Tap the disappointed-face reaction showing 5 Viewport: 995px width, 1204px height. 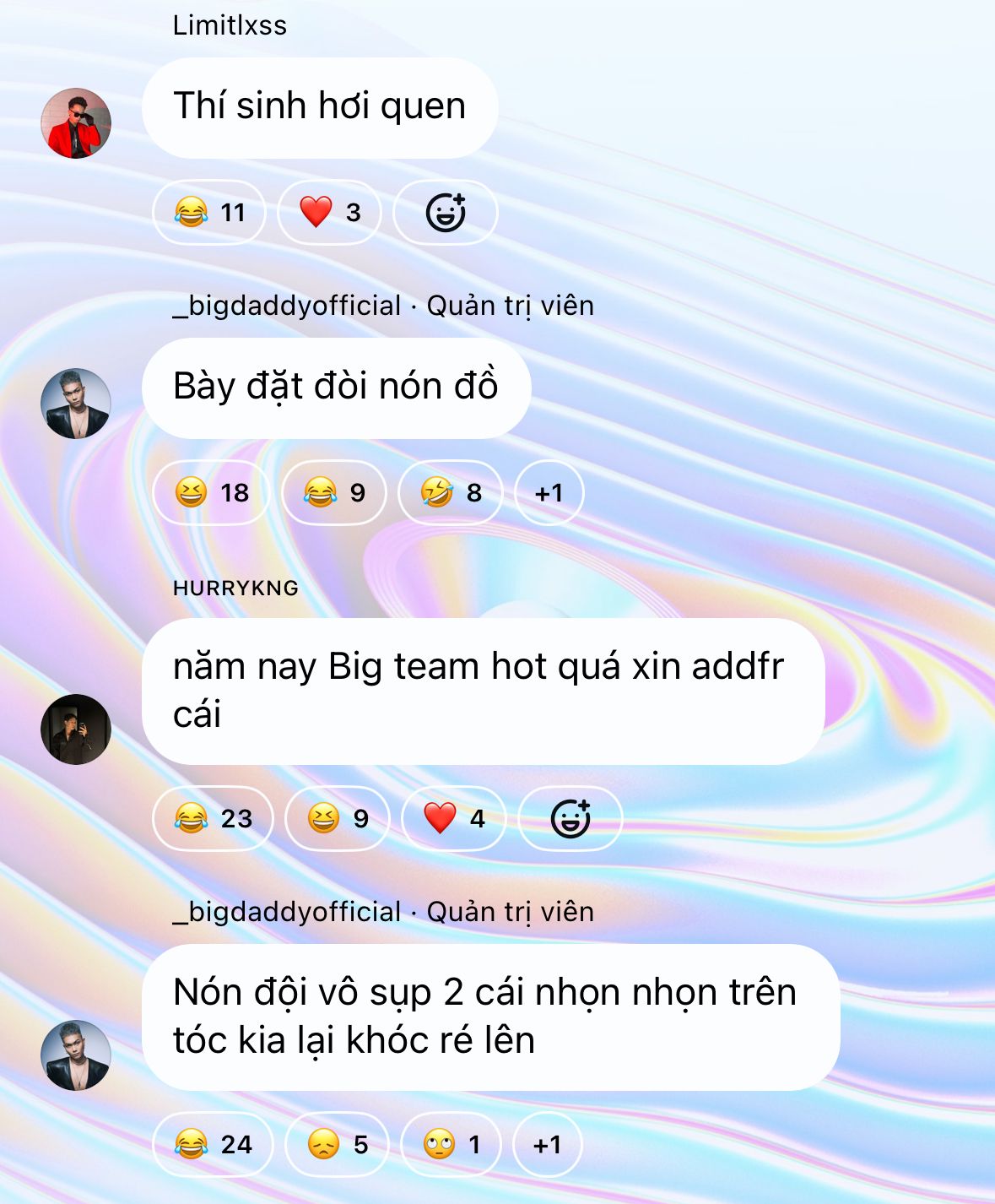338,1145
